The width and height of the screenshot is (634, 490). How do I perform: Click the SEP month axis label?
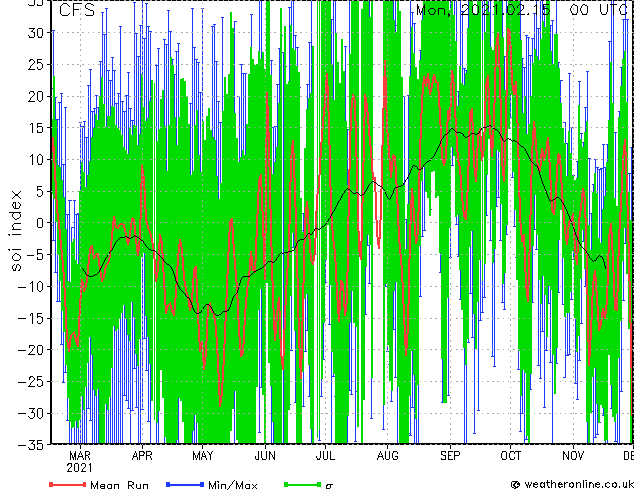click(x=450, y=456)
